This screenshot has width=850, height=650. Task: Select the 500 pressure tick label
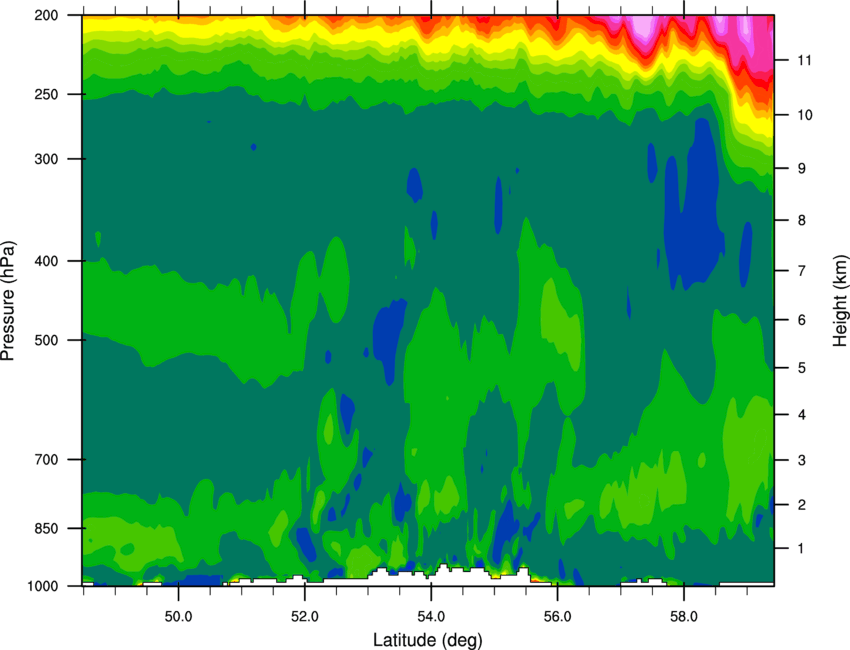click(x=46, y=340)
